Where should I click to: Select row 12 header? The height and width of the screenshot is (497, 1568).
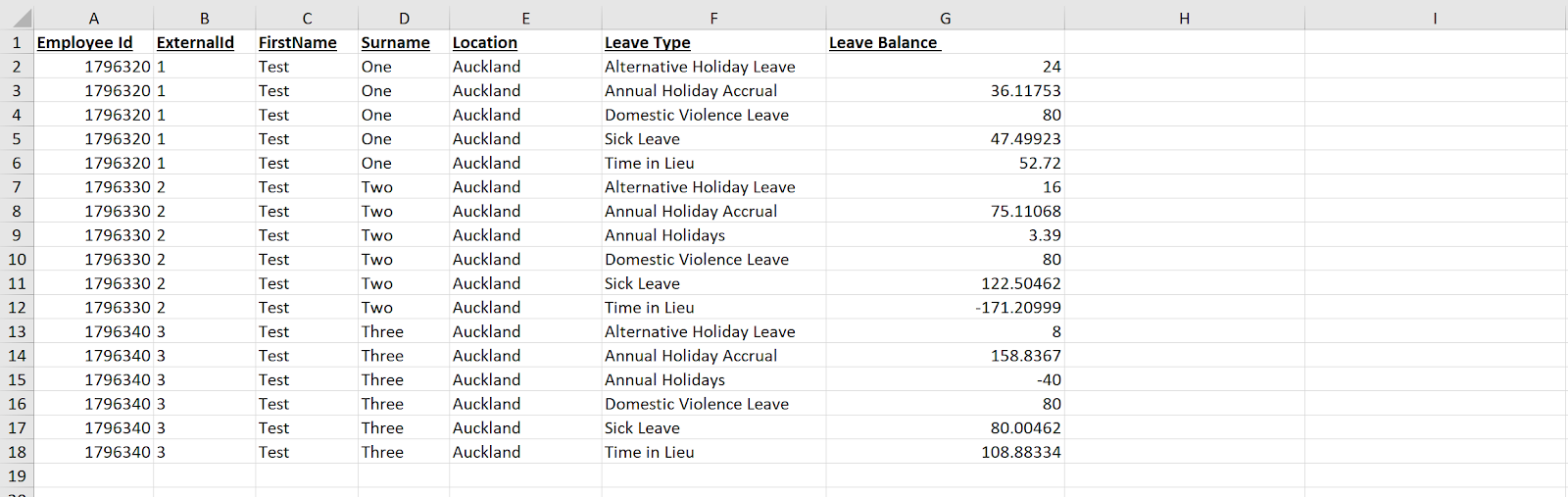17,308
